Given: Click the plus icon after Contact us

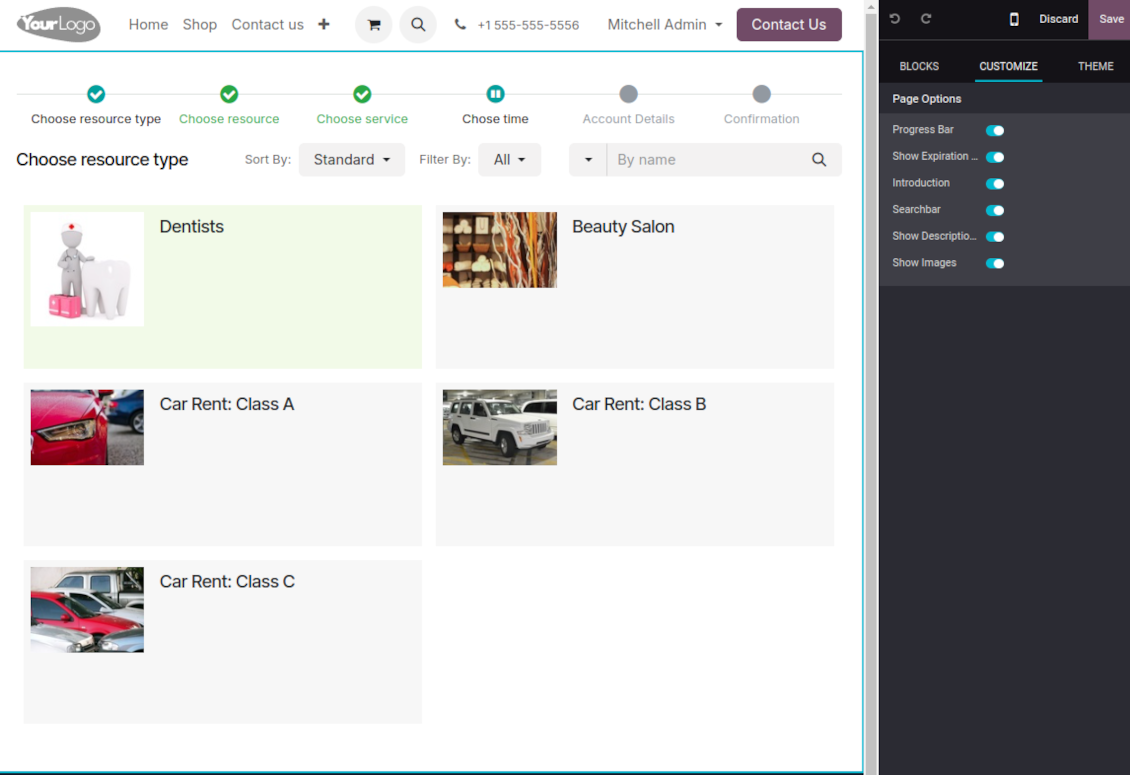Looking at the screenshot, I should pyautogui.click(x=324, y=25).
